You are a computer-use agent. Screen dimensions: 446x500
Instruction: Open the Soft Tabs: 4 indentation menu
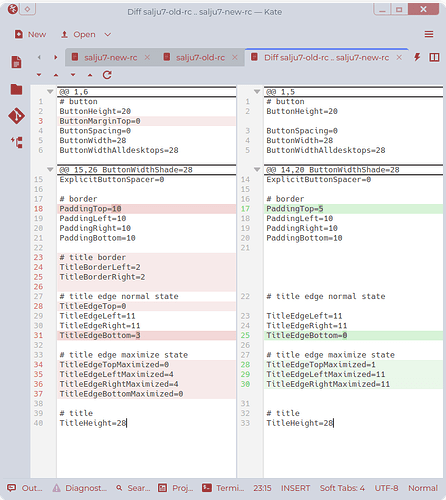342,488
